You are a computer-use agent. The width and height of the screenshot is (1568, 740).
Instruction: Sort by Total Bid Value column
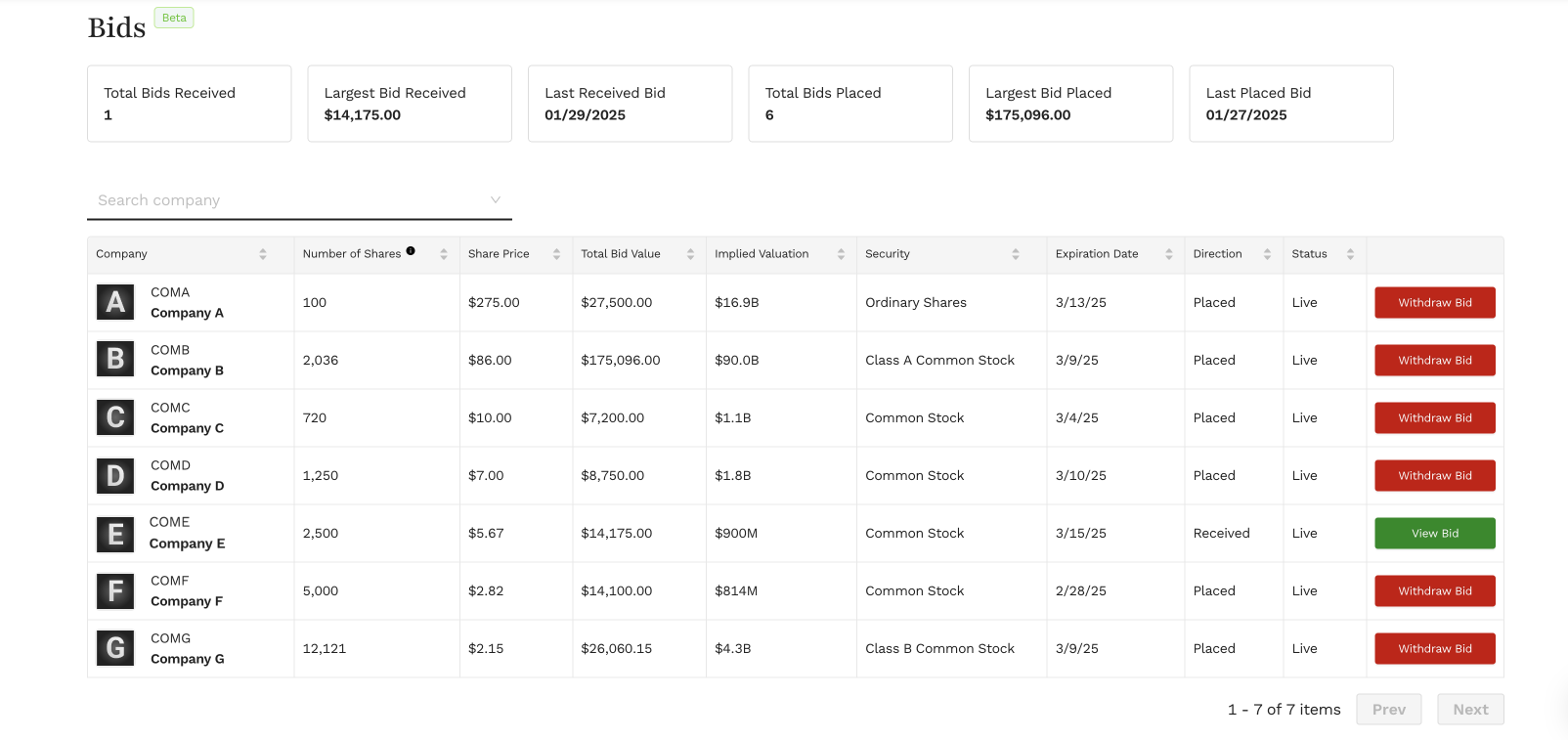(x=690, y=254)
